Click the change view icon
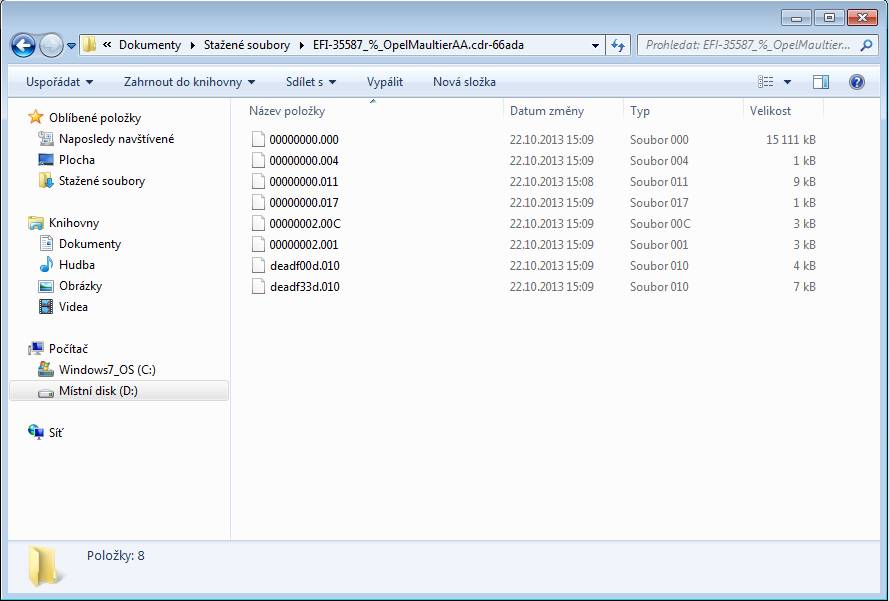The image size is (890, 601). (x=766, y=82)
